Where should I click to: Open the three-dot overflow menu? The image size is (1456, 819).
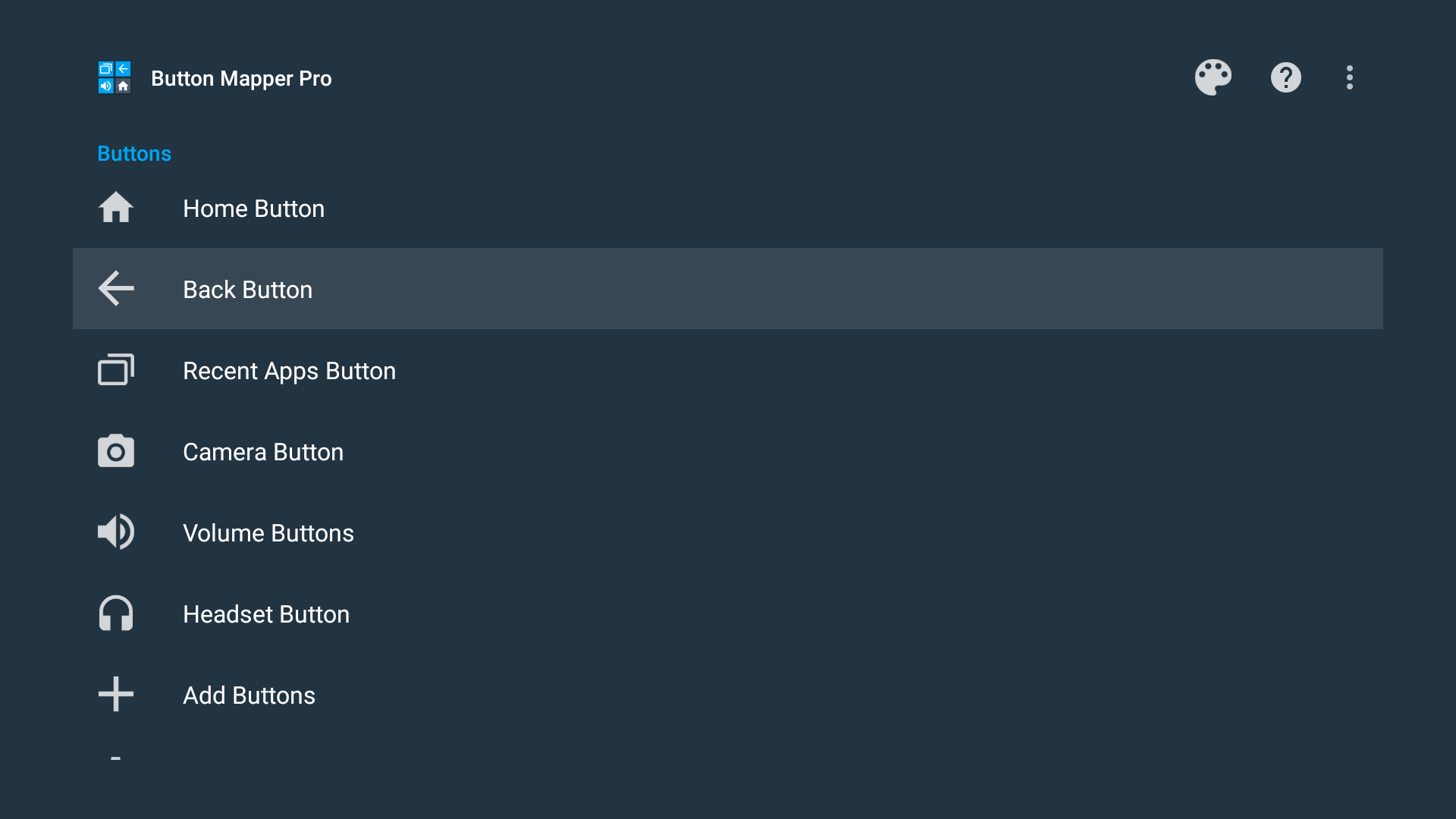tap(1349, 77)
